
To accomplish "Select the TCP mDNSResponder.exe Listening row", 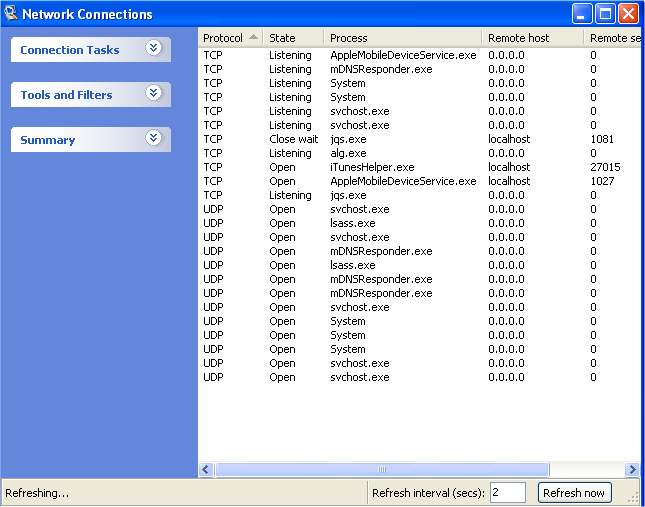I will [x=420, y=69].
